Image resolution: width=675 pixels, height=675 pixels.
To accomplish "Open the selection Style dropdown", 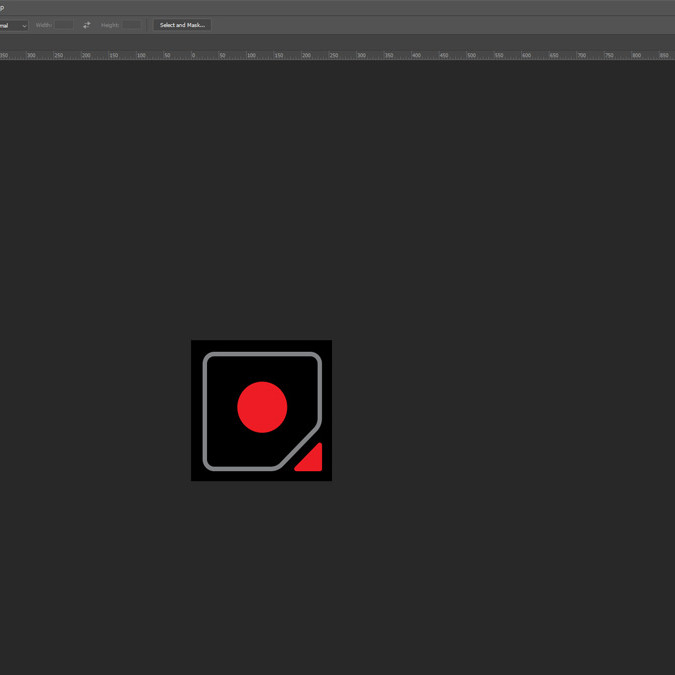I will click(x=13, y=25).
